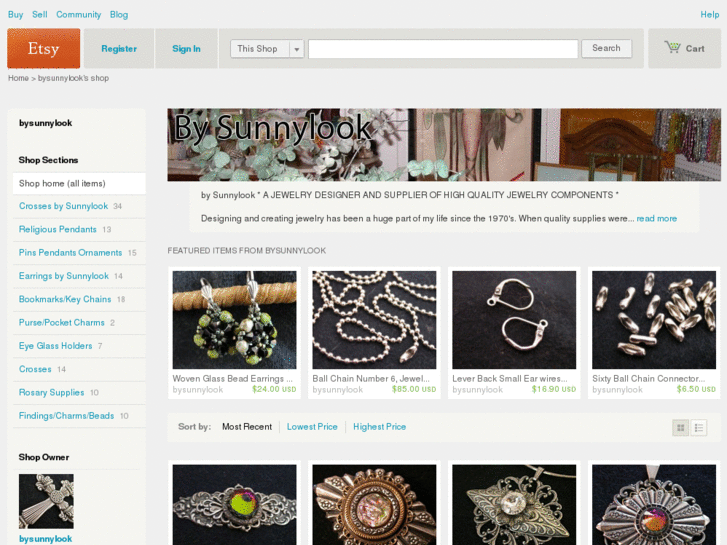Click the Search button

point(606,48)
